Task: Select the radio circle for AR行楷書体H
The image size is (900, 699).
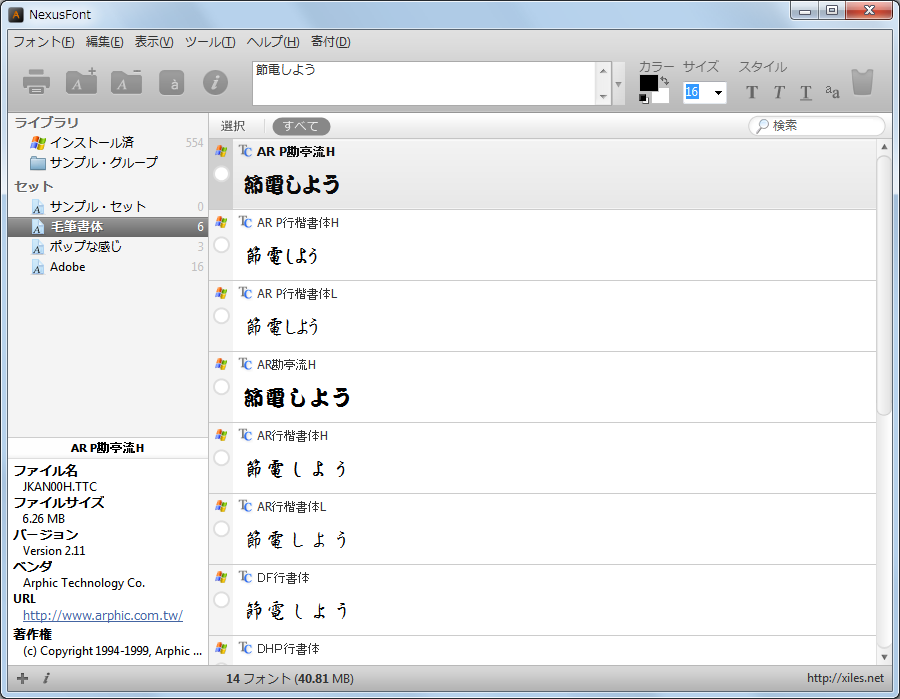Action: click(222, 458)
